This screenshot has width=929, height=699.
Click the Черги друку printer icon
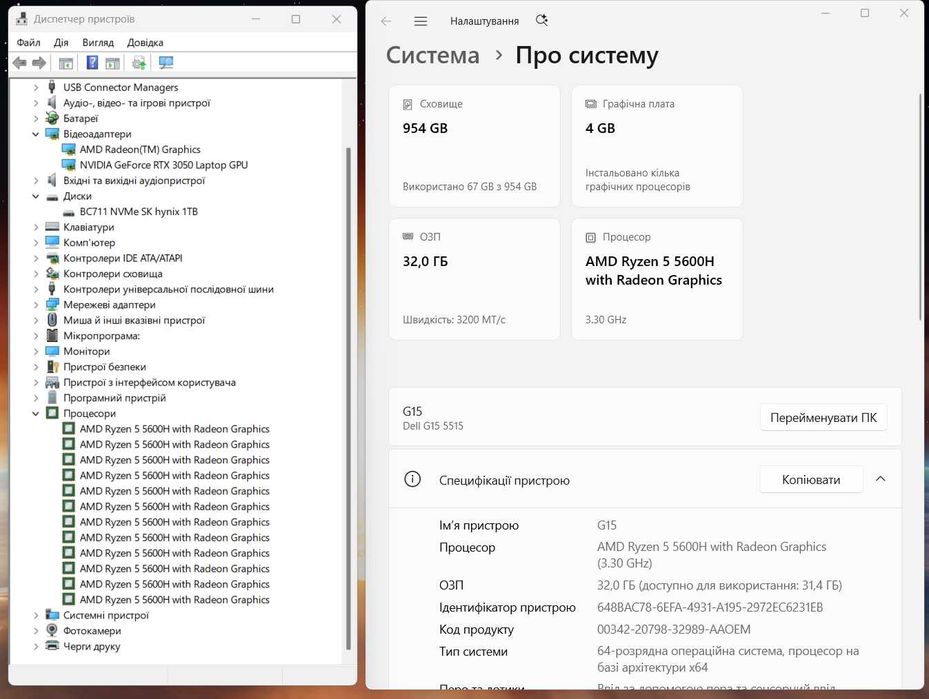click(52, 646)
